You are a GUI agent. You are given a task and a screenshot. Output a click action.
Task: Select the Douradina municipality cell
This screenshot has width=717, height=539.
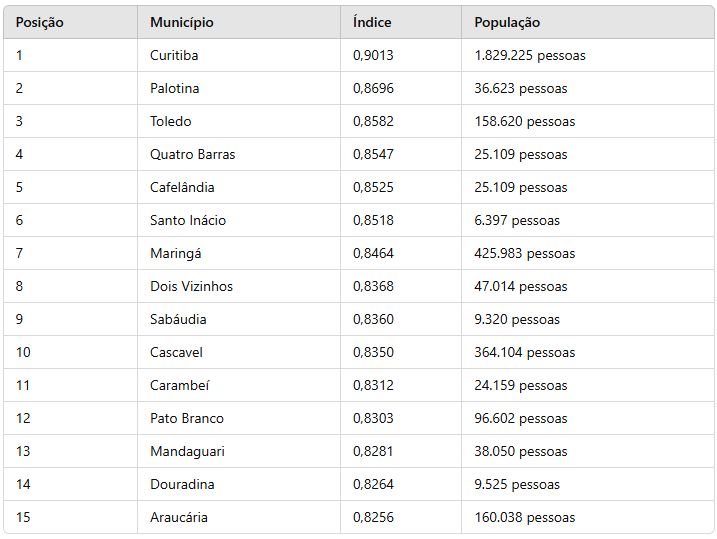click(x=182, y=484)
